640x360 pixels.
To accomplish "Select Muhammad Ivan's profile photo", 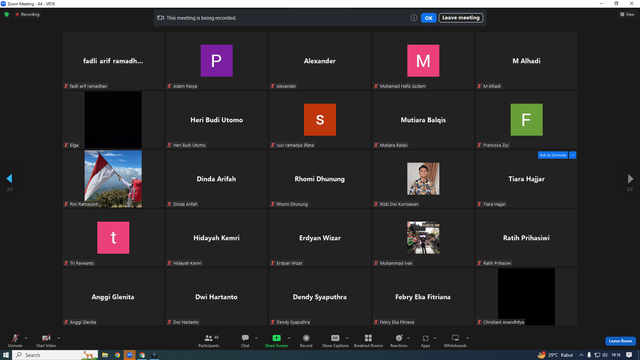I will 423,238.
